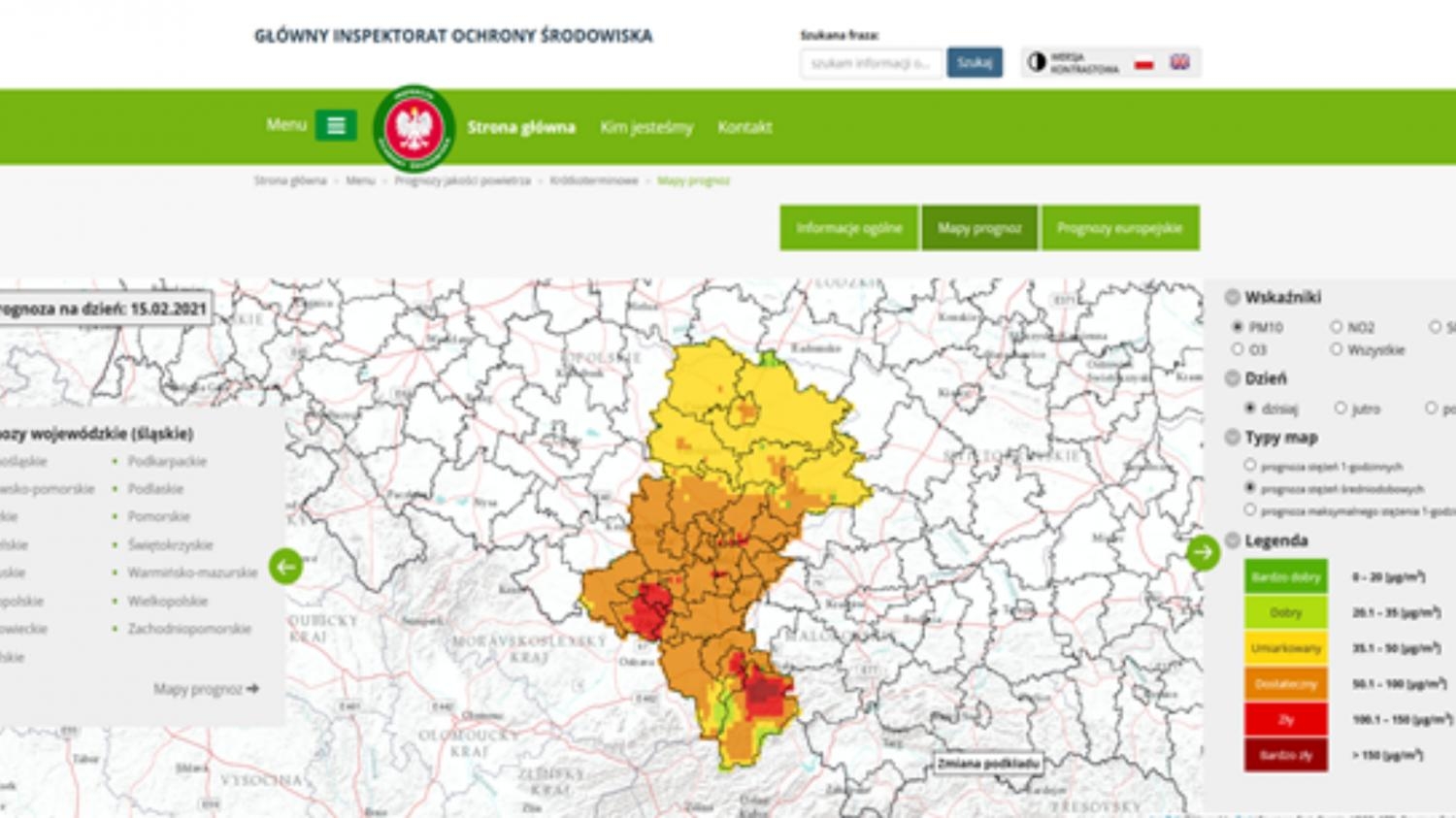Switch language with the British flag
The image size is (1456, 818).
[x=1179, y=62]
